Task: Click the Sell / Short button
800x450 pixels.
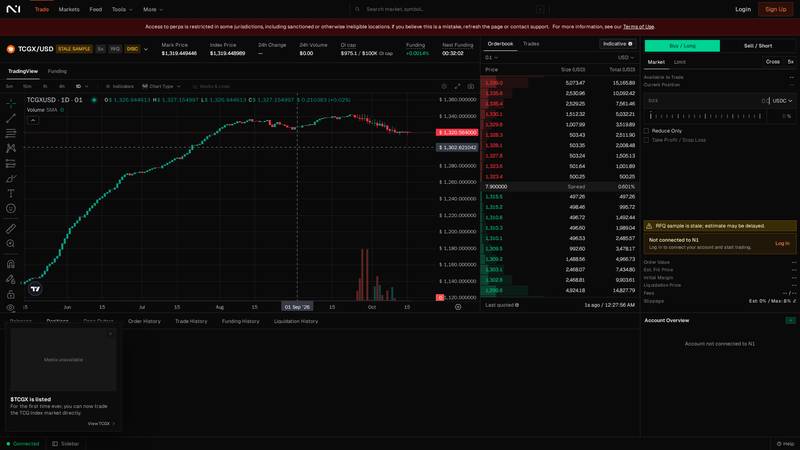Action: tap(758, 46)
